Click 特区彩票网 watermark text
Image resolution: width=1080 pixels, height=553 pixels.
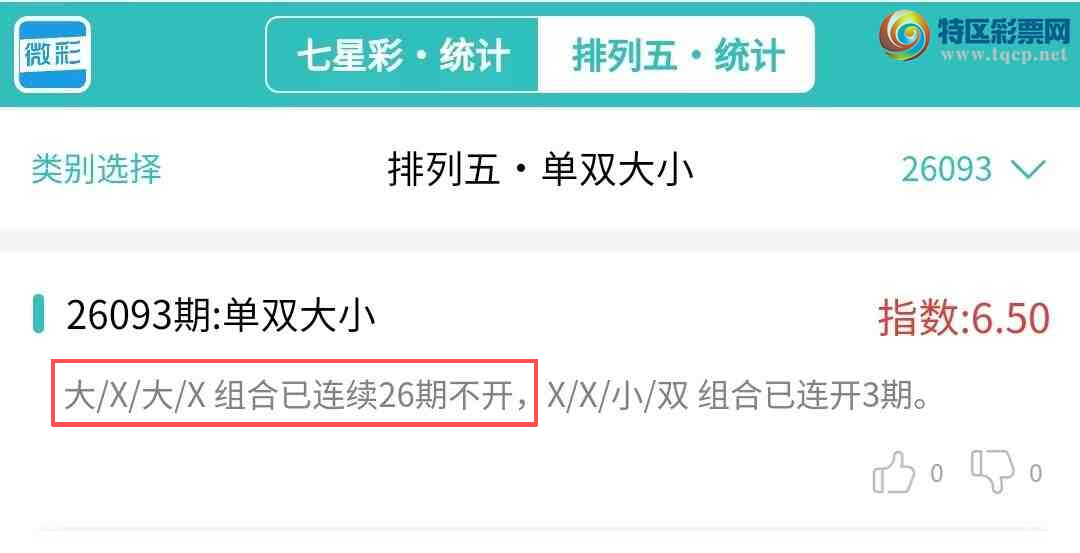1004,30
